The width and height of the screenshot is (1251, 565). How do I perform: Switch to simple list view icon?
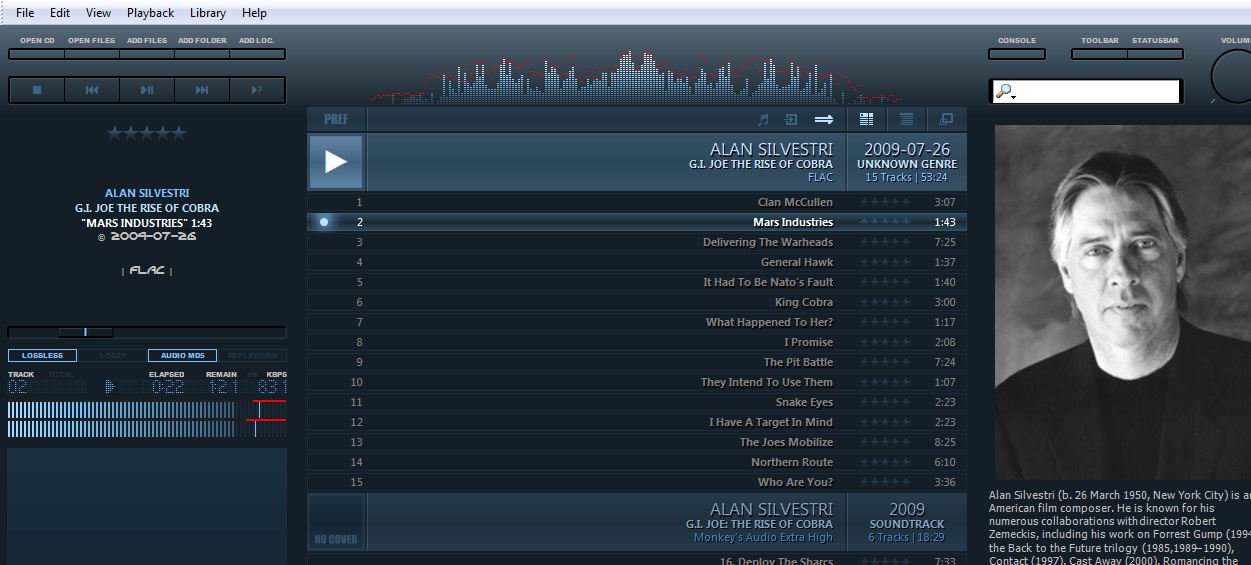pyautogui.click(x=906, y=119)
